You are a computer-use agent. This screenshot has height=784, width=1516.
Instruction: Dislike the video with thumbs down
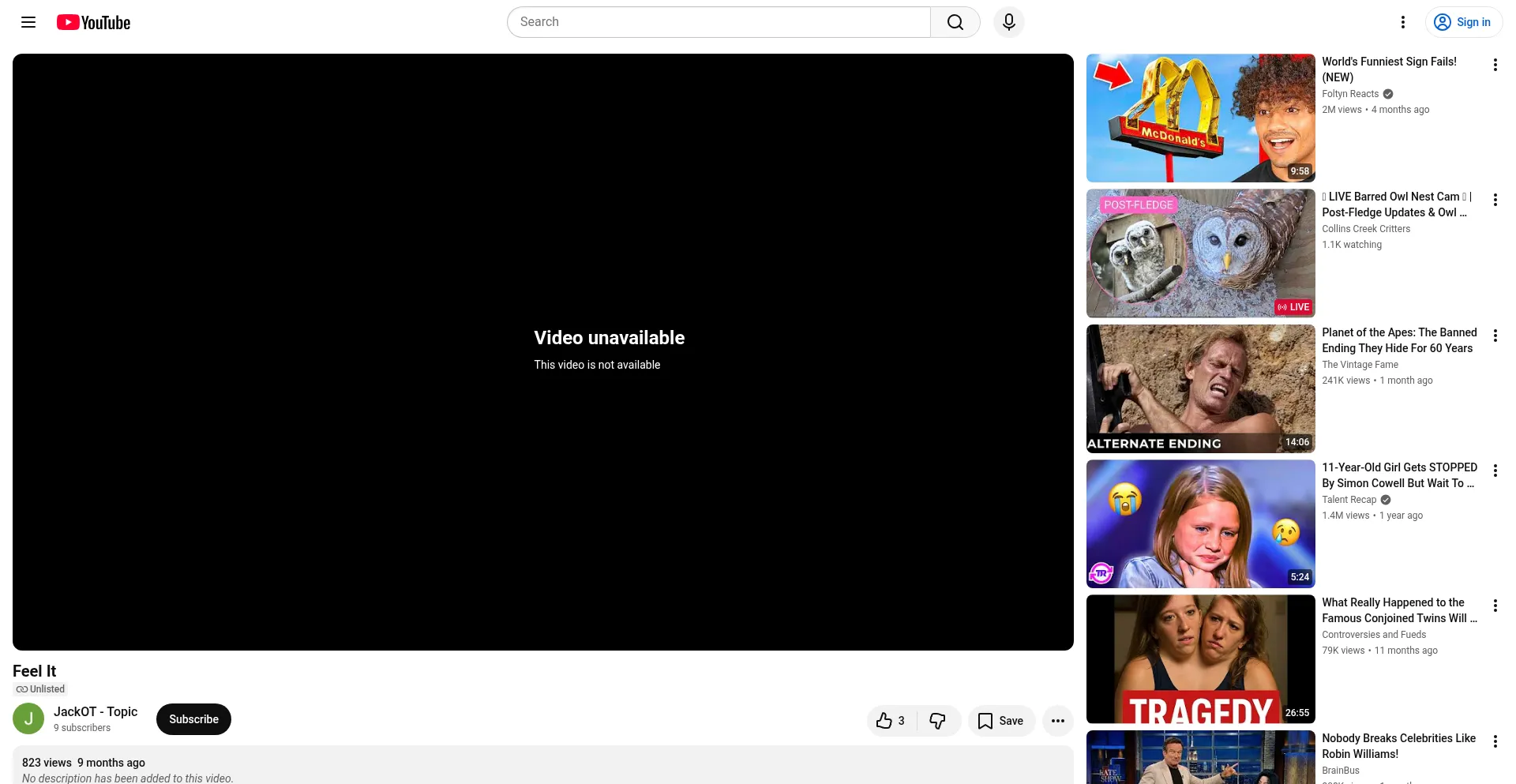coord(938,721)
